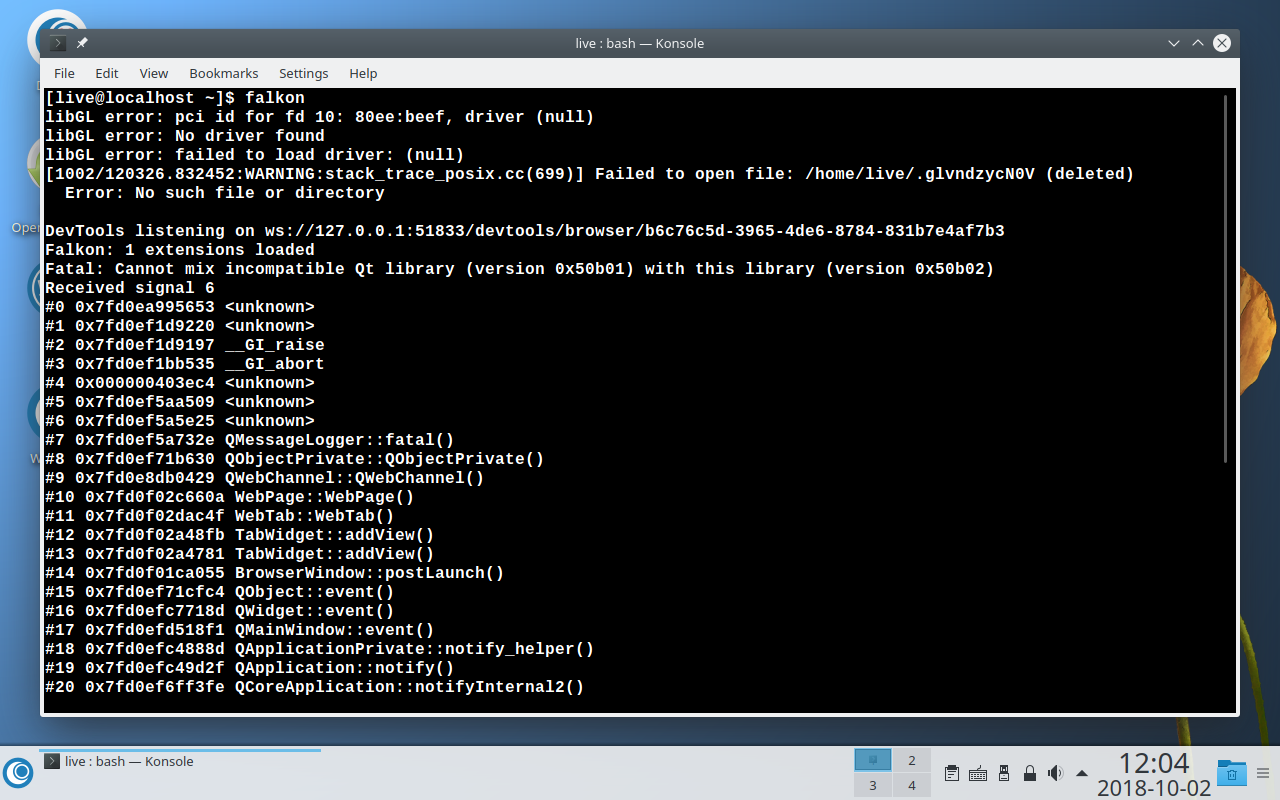Expand hidden system tray icons arrow

1082,773
